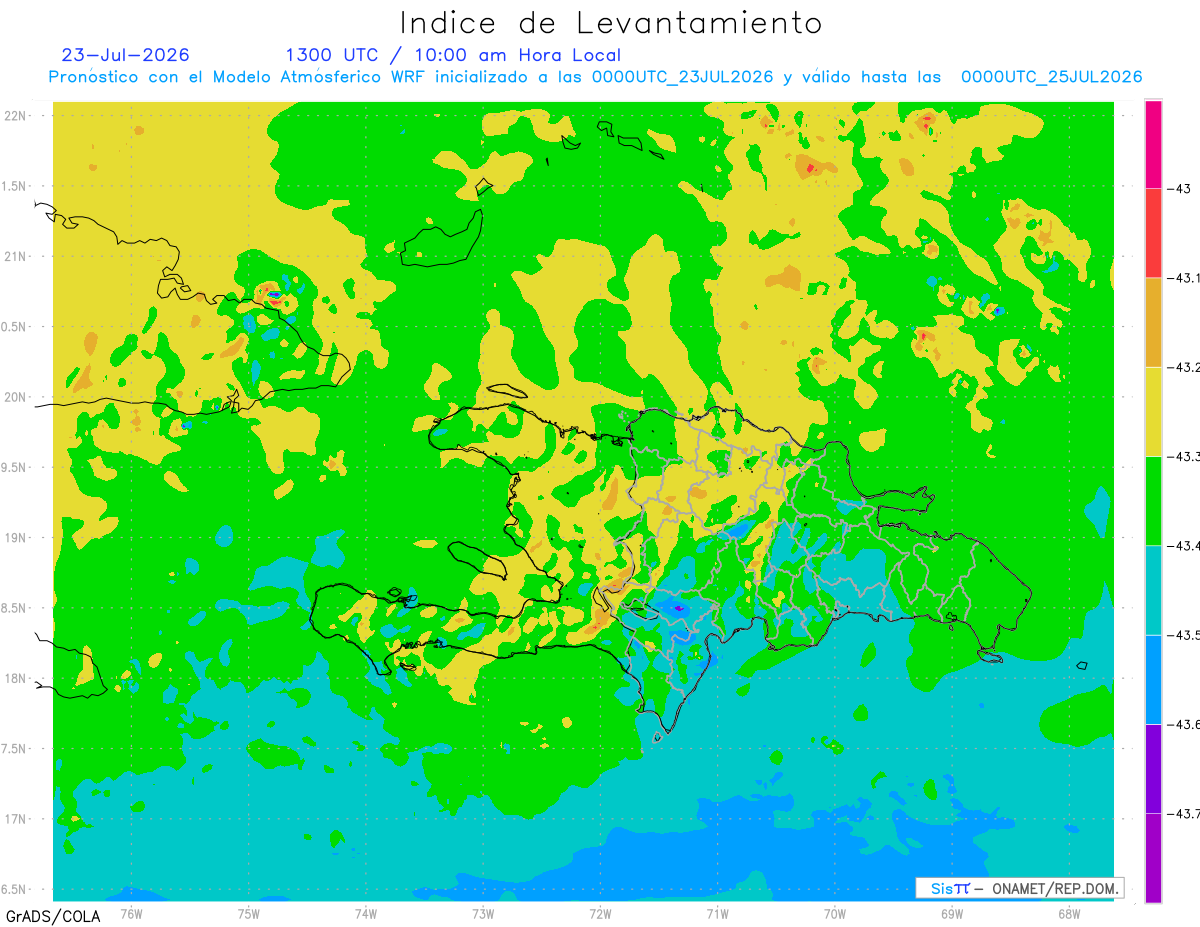
Task: Click "1300 UTC / 10:00 am Hora Local"
Action: tap(453, 55)
